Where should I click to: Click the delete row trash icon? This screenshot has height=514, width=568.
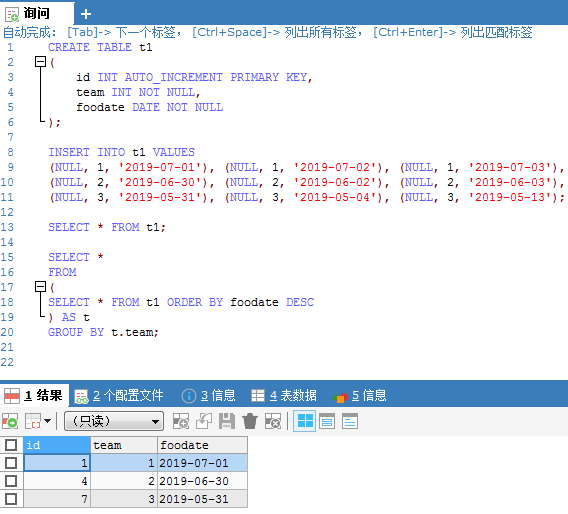tap(250, 421)
